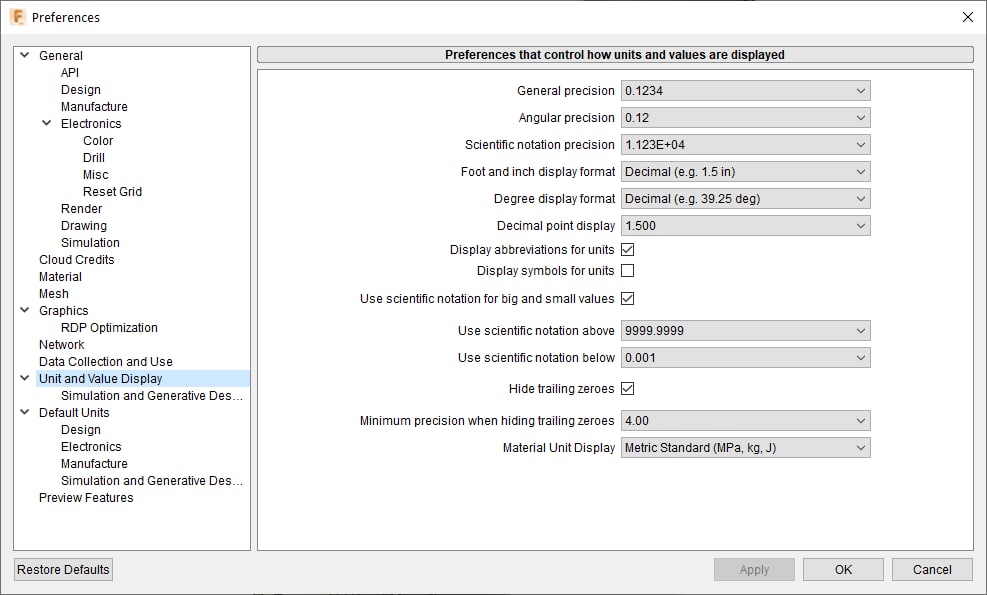Open Decimal point display dropdown

[745, 225]
